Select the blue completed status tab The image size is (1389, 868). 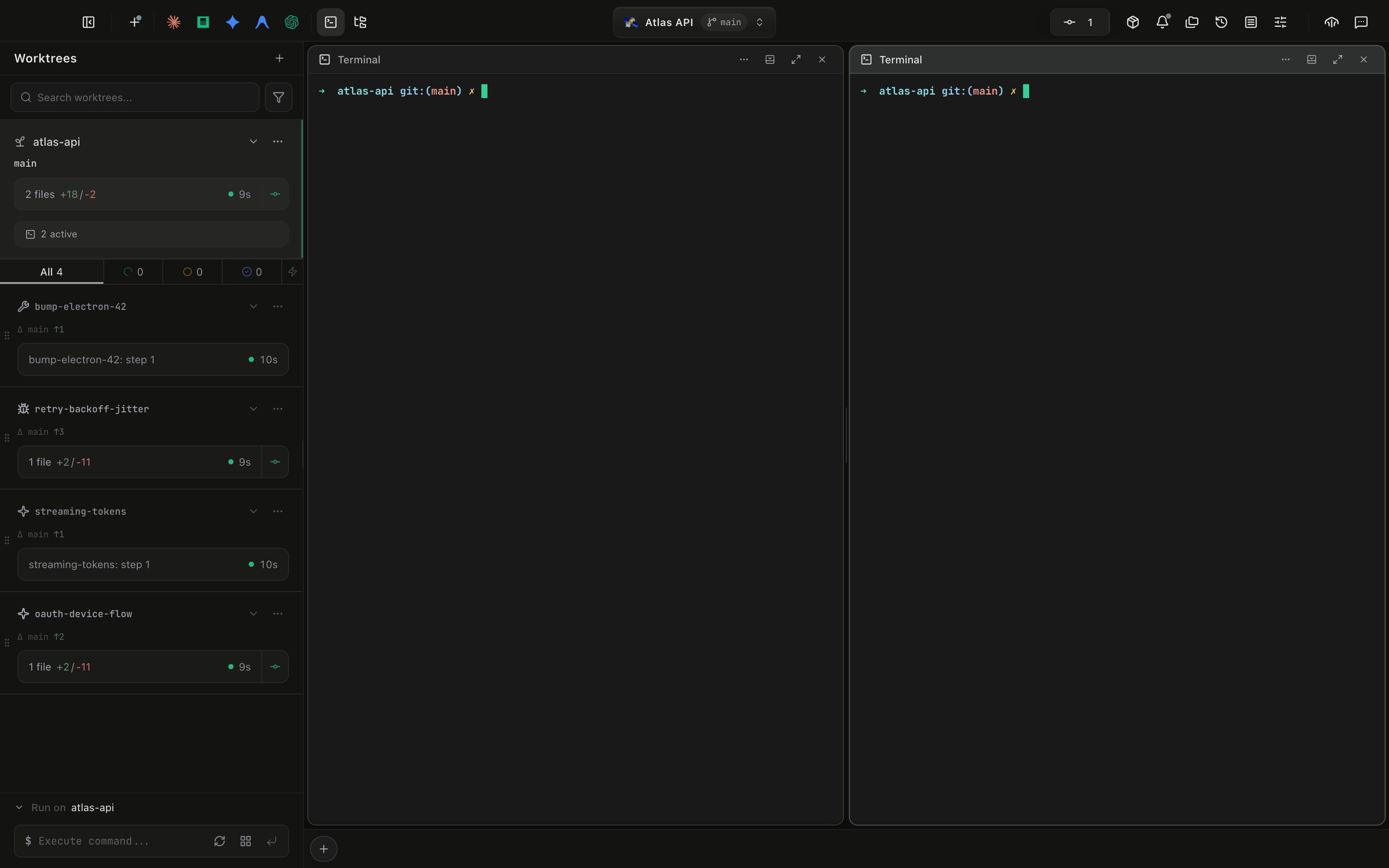coord(252,272)
